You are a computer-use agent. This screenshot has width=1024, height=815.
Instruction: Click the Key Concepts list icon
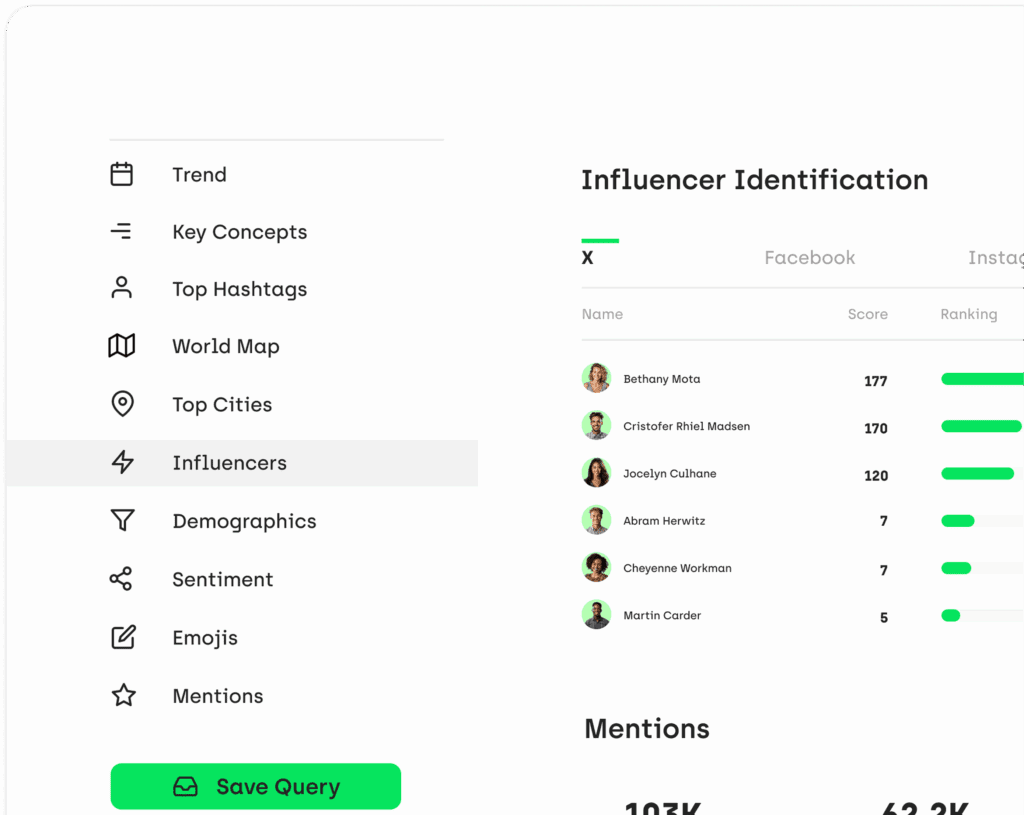click(x=121, y=232)
